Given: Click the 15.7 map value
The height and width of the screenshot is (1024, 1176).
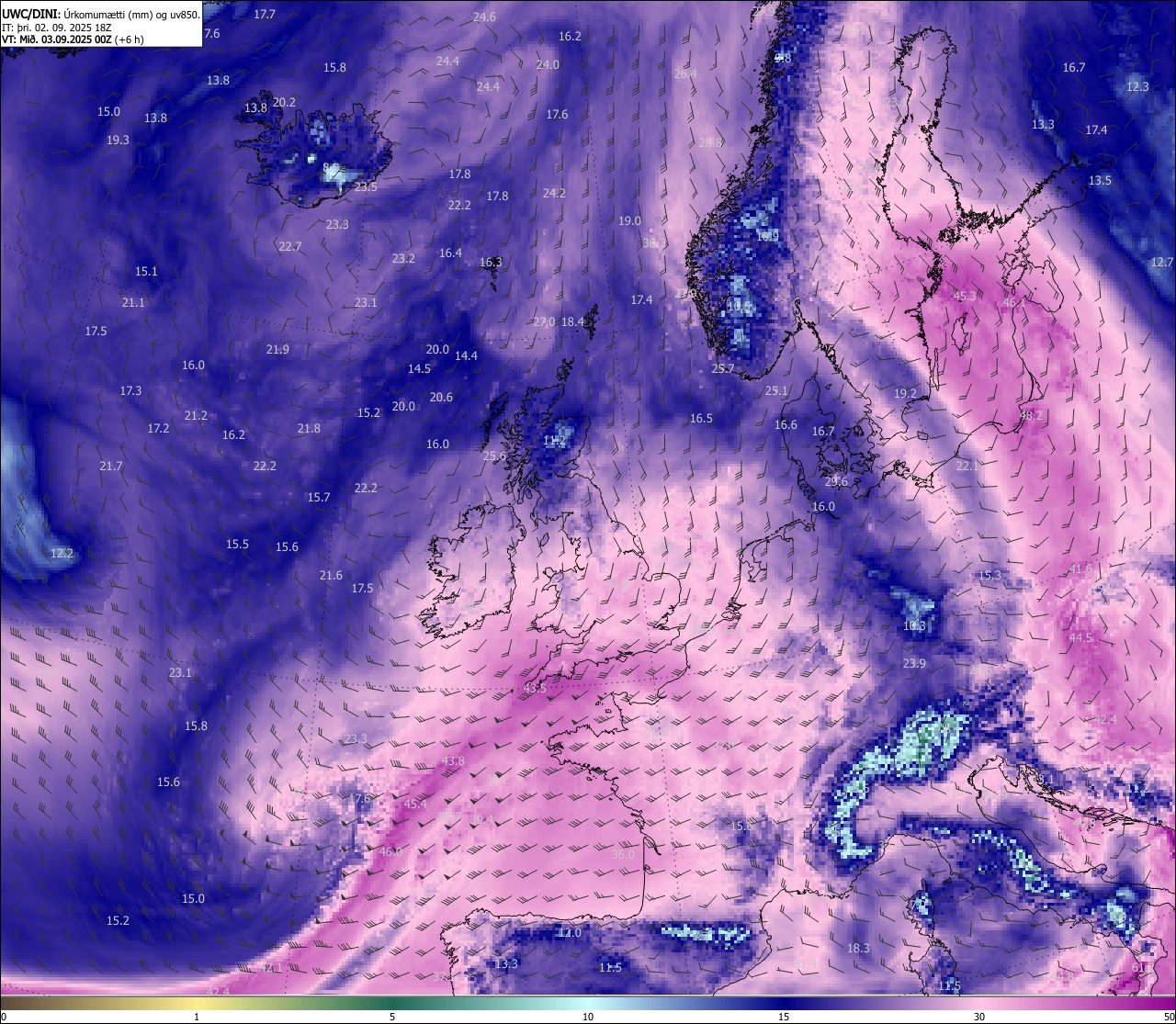Looking at the screenshot, I should pyautogui.click(x=319, y=497).
